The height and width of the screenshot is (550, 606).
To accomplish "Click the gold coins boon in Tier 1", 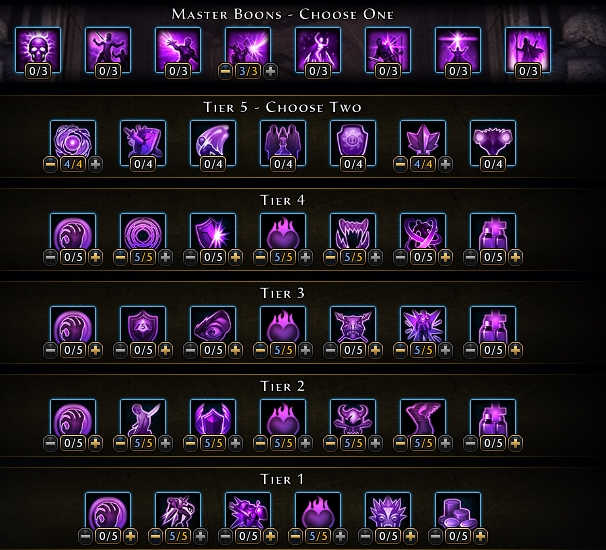I will coord(458,511).
